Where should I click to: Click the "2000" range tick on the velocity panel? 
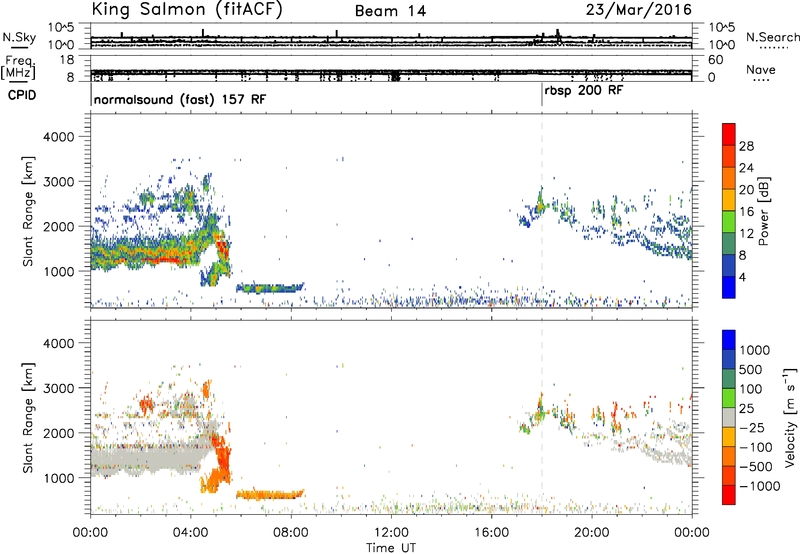[58, 433]
